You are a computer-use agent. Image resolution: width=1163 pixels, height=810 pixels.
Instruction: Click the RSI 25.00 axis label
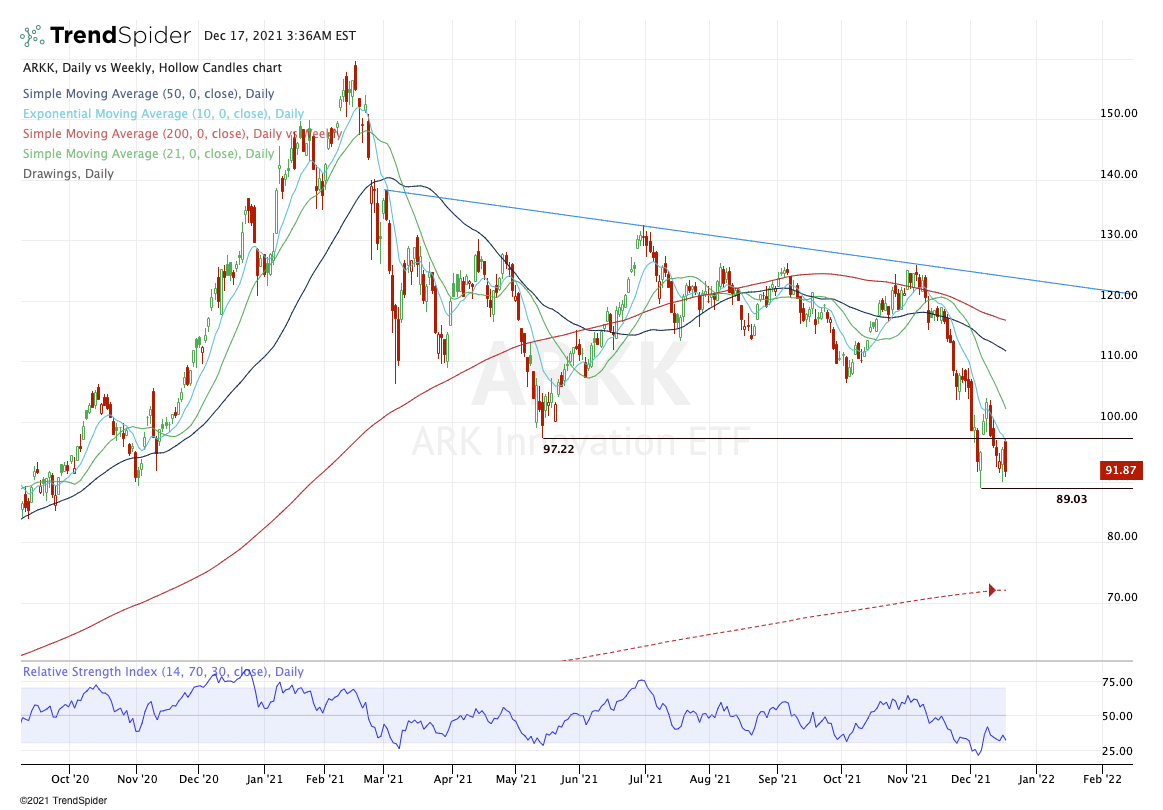pos(1117,751)
